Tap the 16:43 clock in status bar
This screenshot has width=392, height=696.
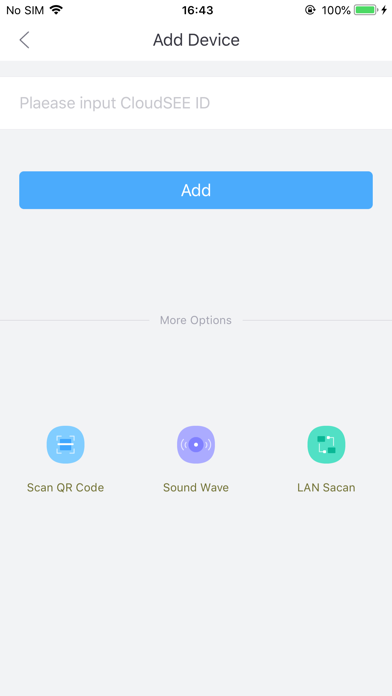click(197, 10)
